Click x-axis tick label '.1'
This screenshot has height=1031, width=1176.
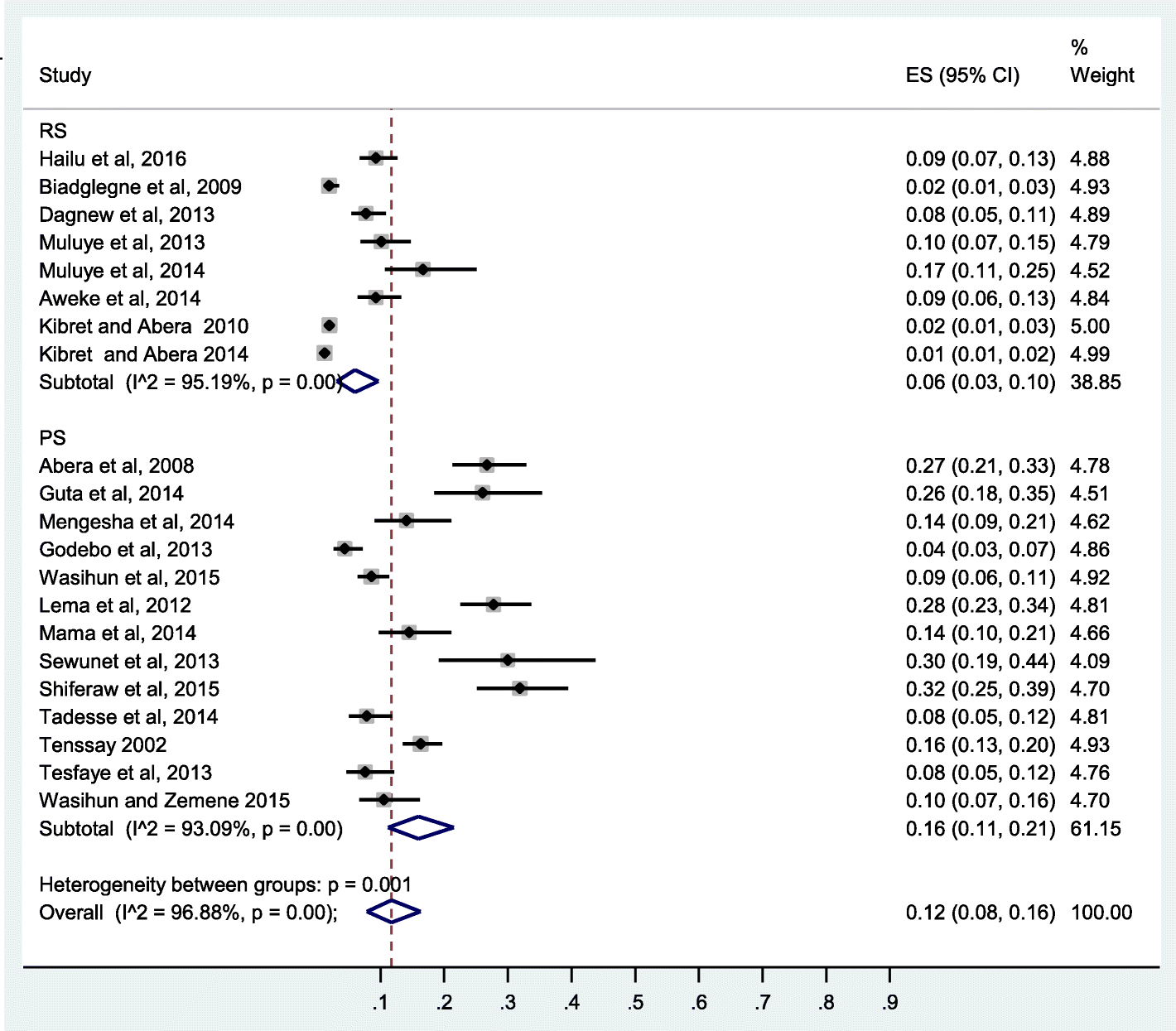(x=380, y=1004)
